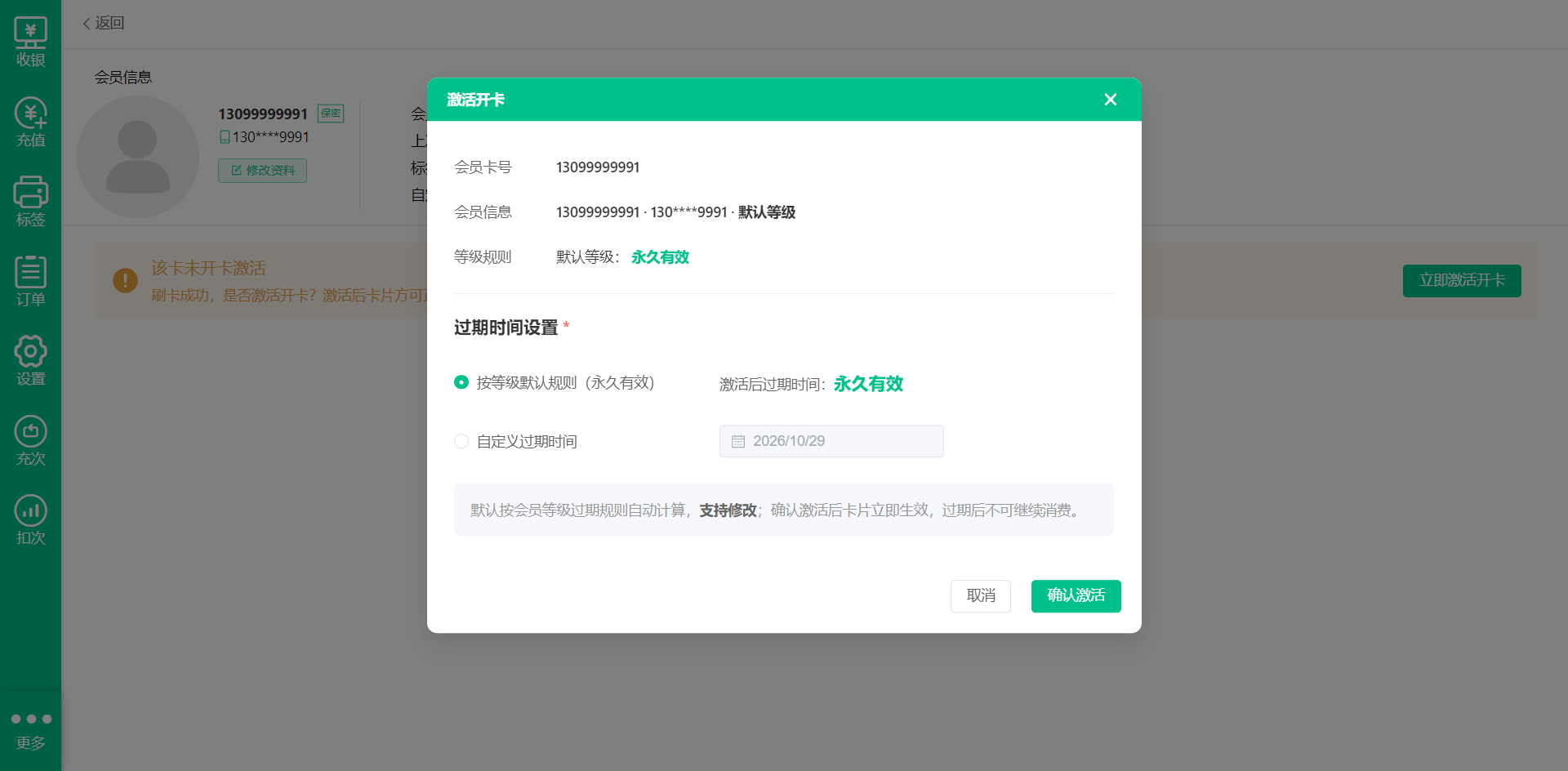Image resolution: width=1568 pixels, height=771 pixels.
Task: Go back with the 返回 link
Action: 104,23
